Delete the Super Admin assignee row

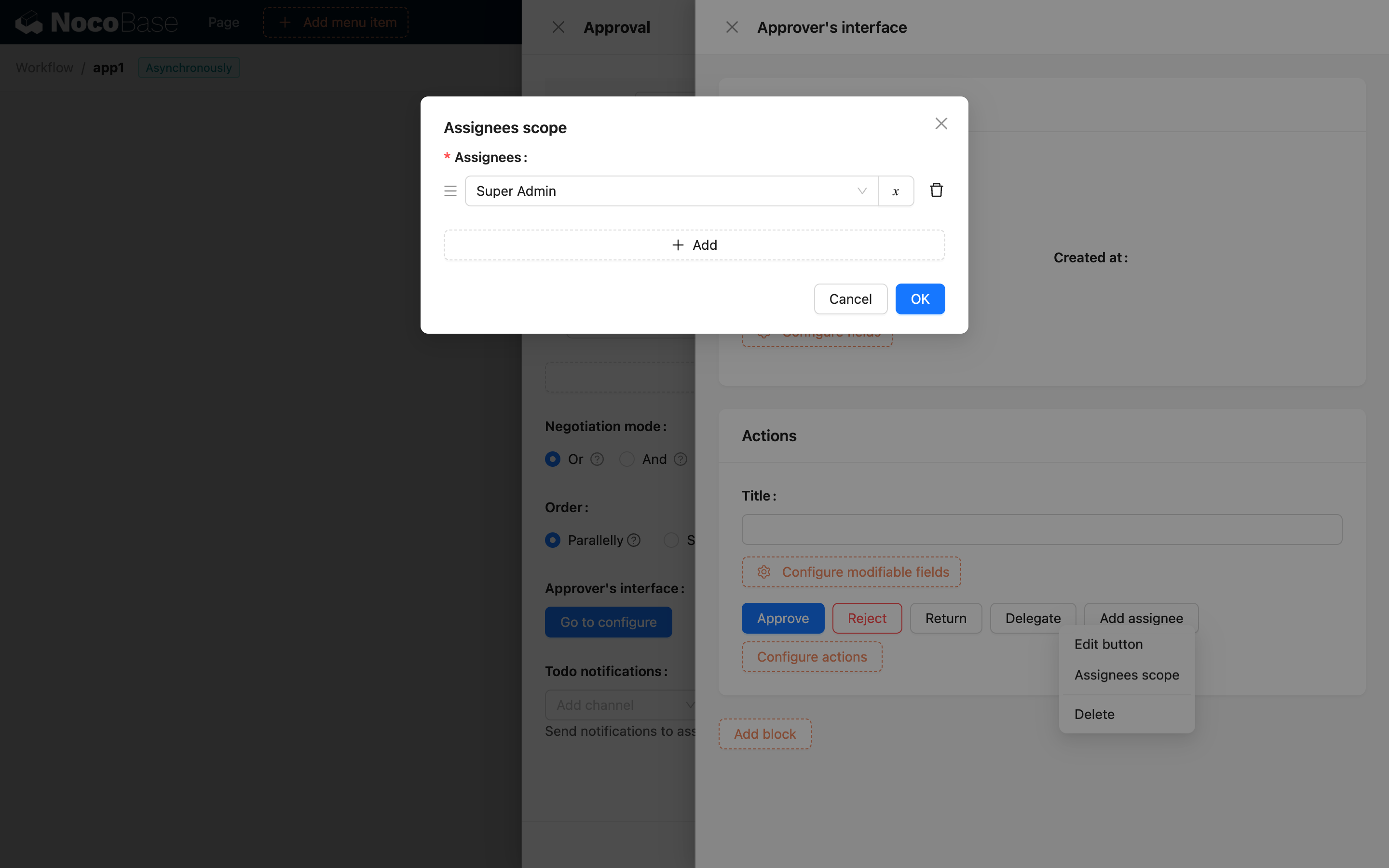pos(936,190)
